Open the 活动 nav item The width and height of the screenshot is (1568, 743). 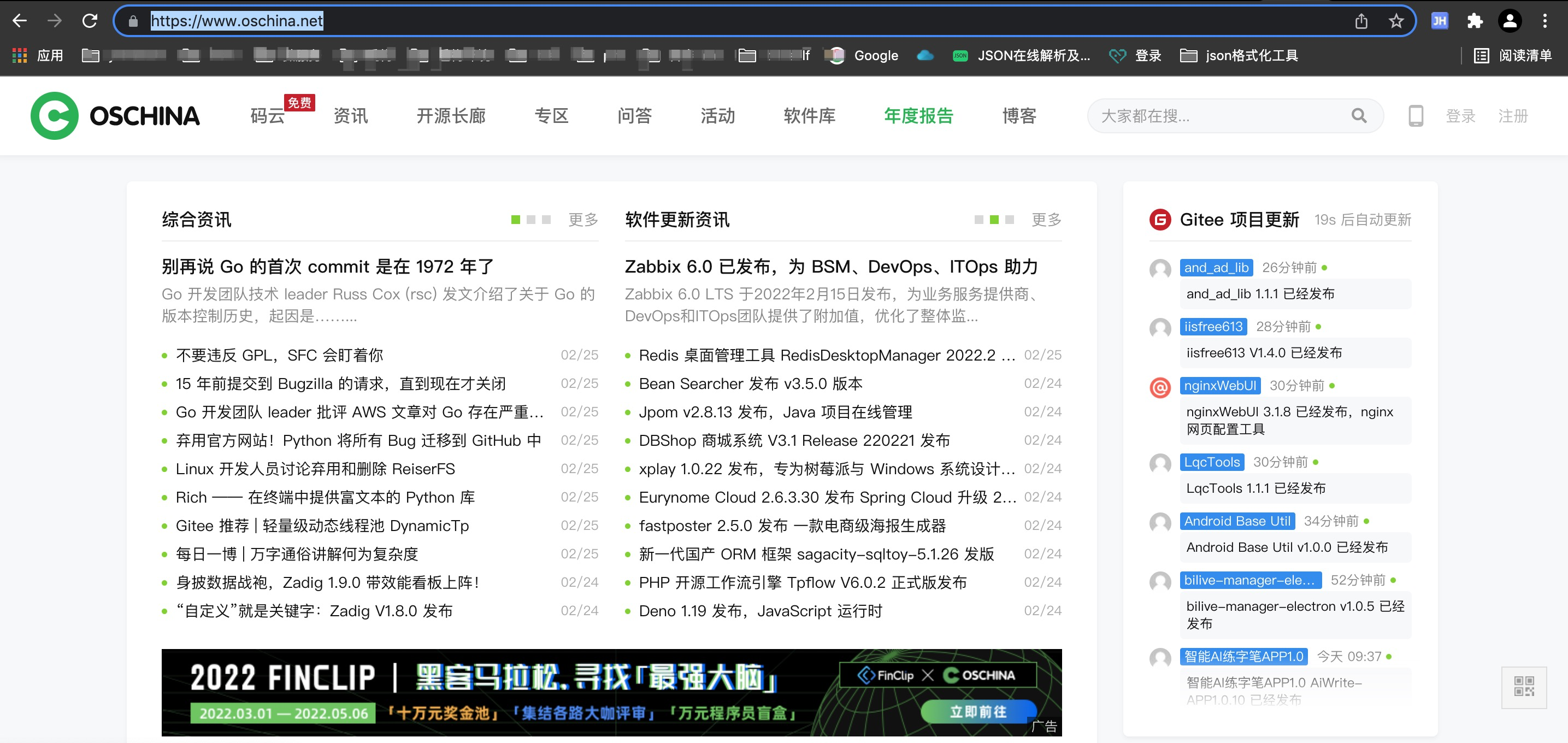pos(718,116)
